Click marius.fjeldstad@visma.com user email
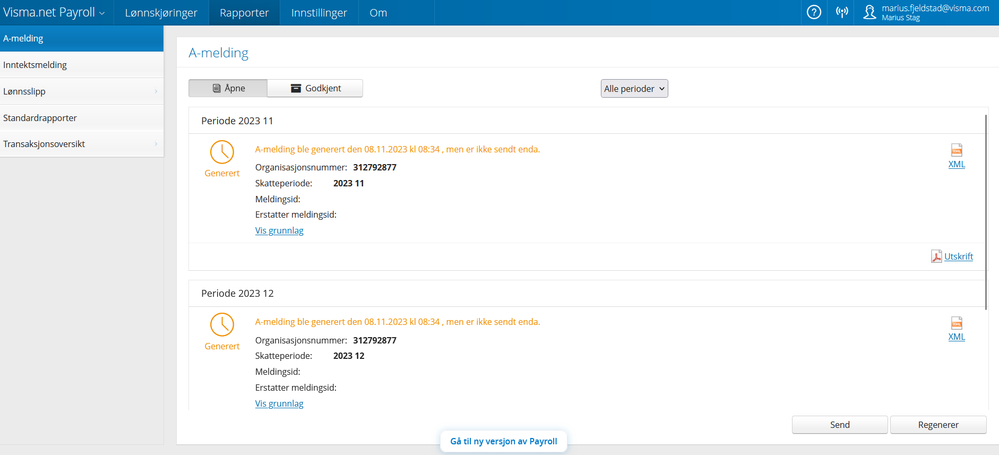 coord(935,8)
